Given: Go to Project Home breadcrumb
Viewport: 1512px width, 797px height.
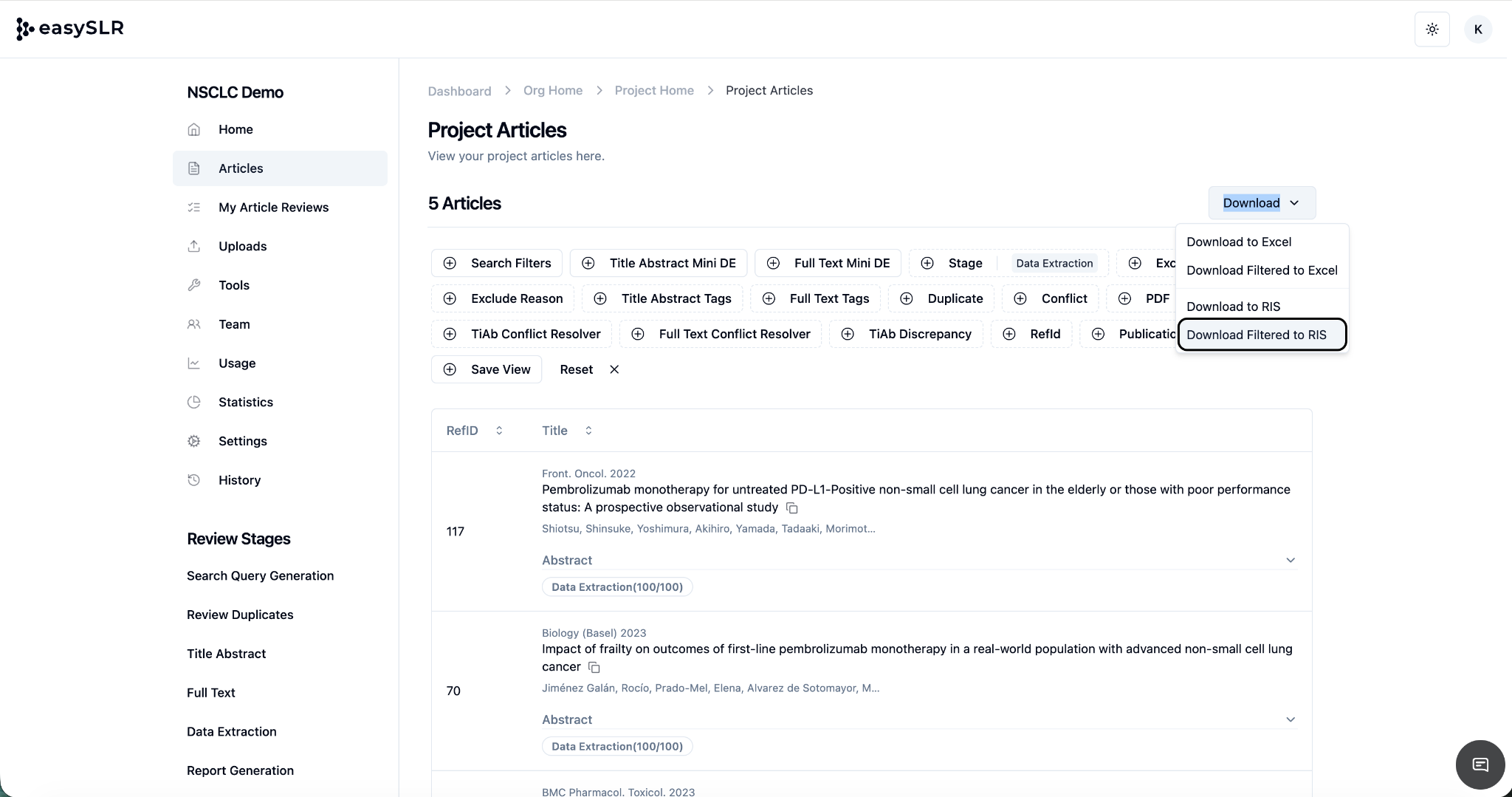Looking at the screenshot, I should 653,90.
